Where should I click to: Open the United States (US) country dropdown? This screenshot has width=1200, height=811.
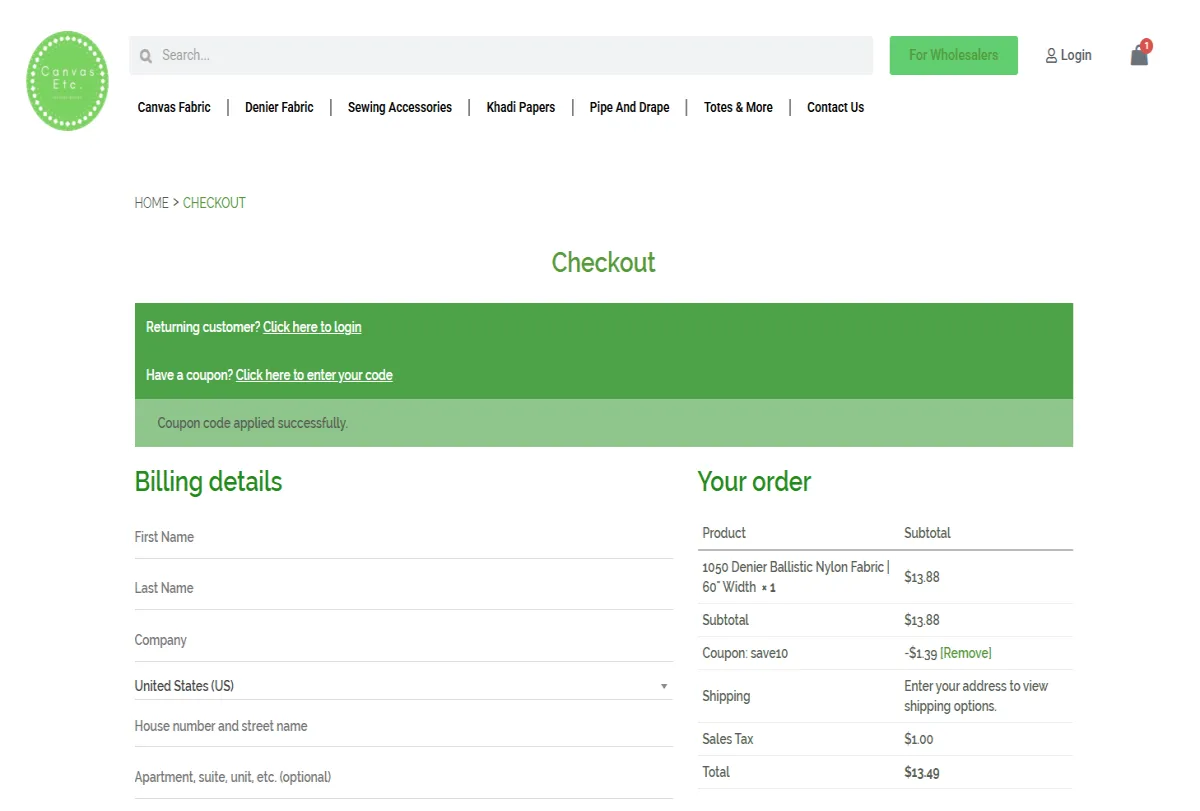400,686
